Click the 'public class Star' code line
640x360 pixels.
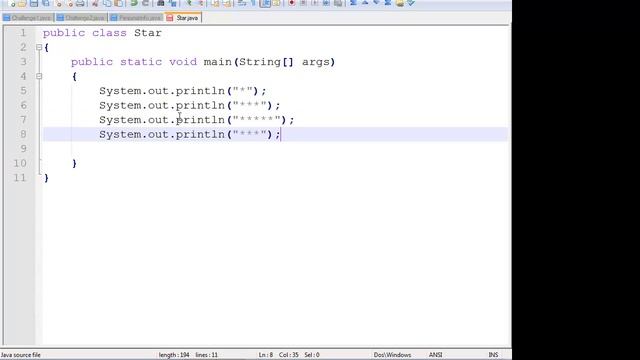[102, 33]
